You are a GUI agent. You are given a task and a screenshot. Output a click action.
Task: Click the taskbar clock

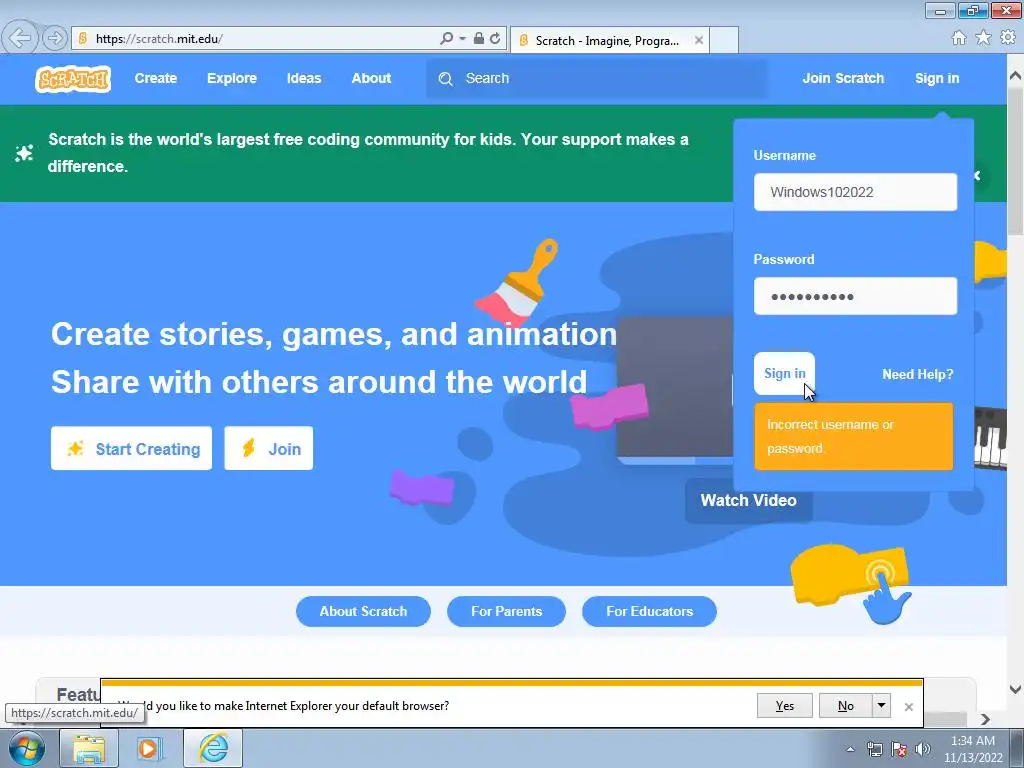click(972, 749)
